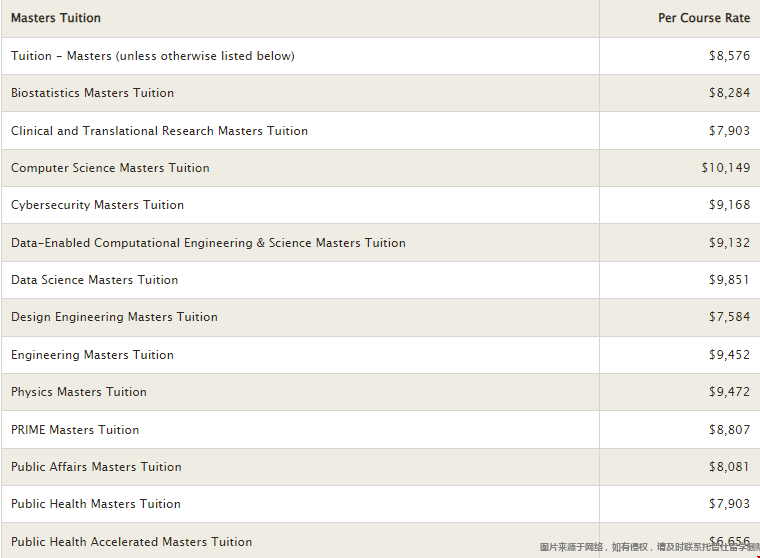Select Public Health Masters Tuition row
Viewport: 760px width, 558px height.
tap(95, 504)
